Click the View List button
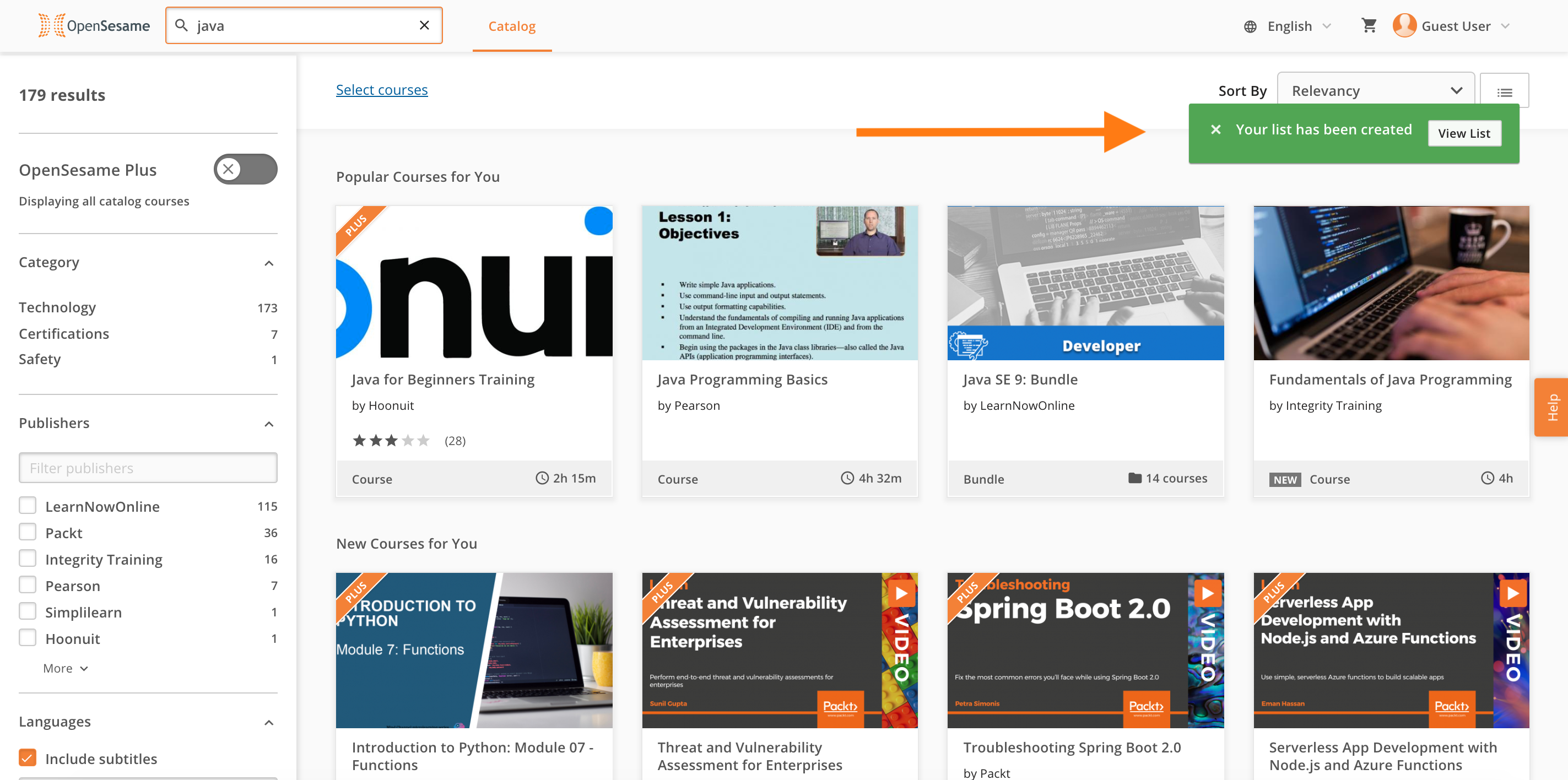Viewport: 1568px width, 780px height. coord(1464,133)
